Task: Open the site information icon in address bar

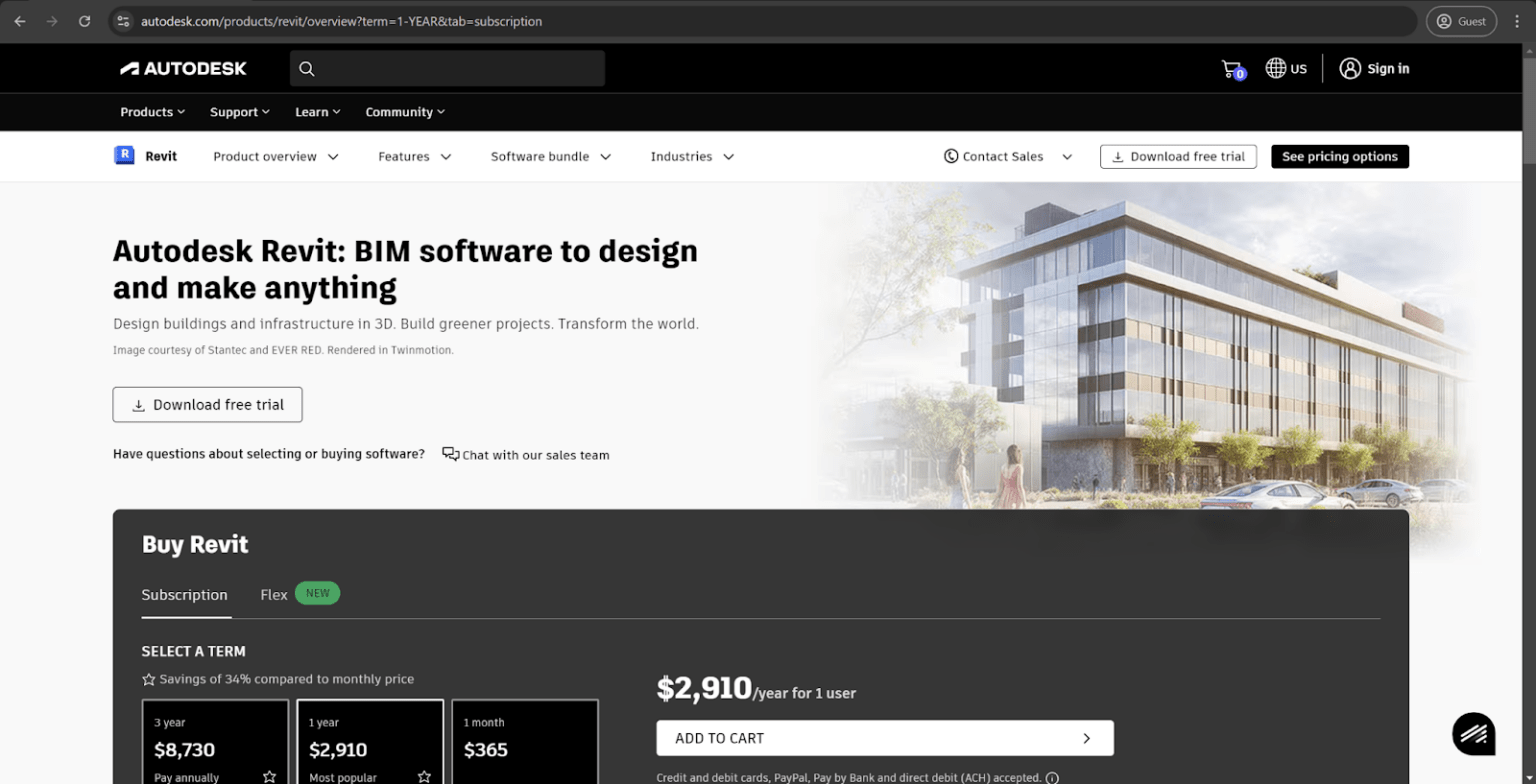Action: (x=123, y=21)
